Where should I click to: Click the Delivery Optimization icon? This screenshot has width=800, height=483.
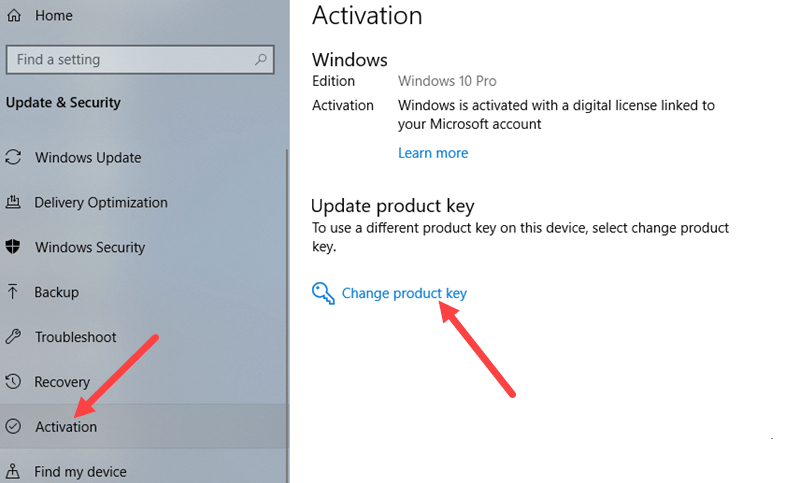(13, 202)
